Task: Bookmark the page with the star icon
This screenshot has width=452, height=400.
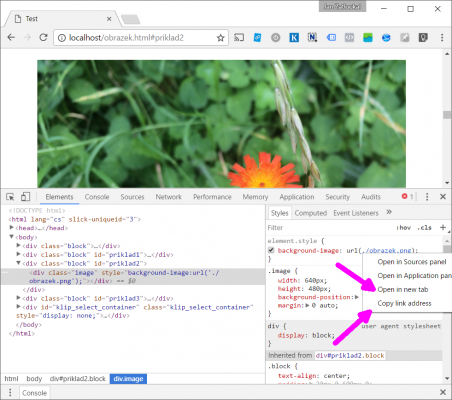Action: [x=220, y=38]
